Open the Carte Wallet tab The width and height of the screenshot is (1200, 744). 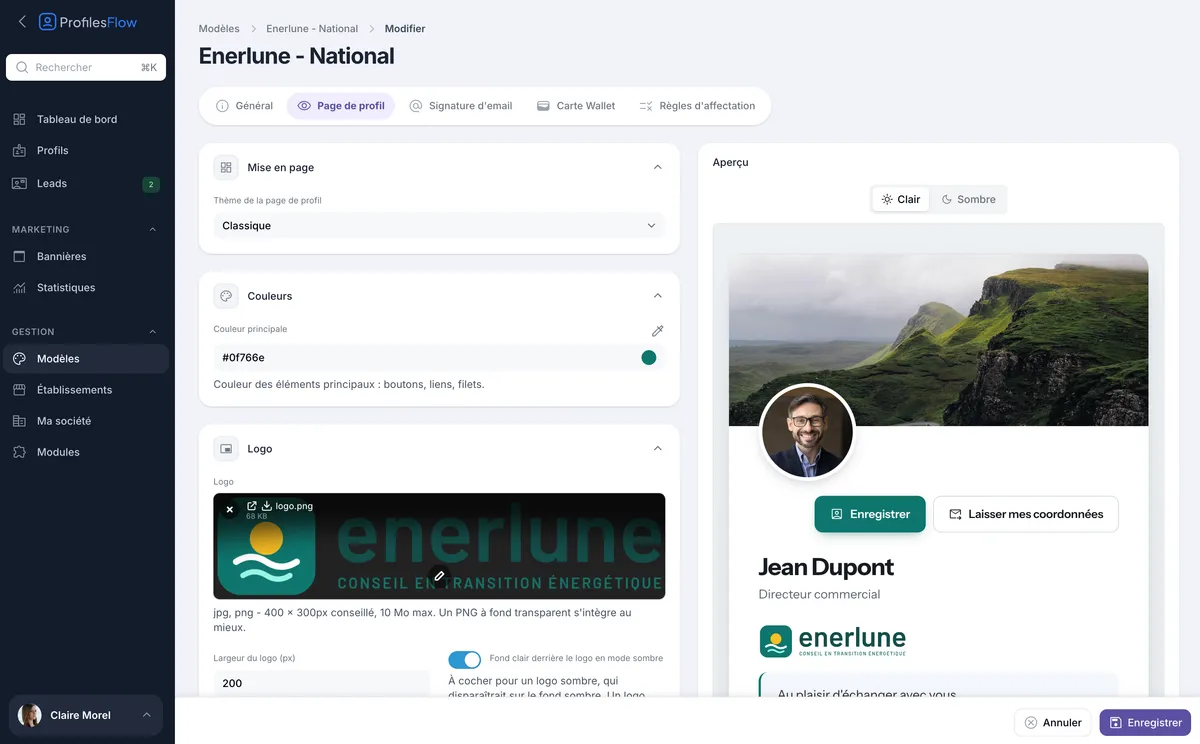[576, 106]
